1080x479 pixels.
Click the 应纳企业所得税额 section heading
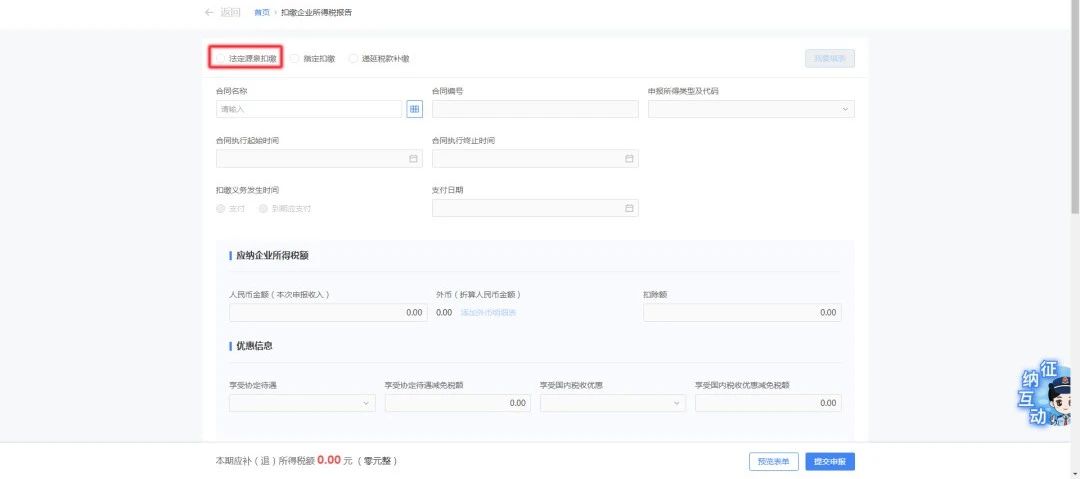272,256
